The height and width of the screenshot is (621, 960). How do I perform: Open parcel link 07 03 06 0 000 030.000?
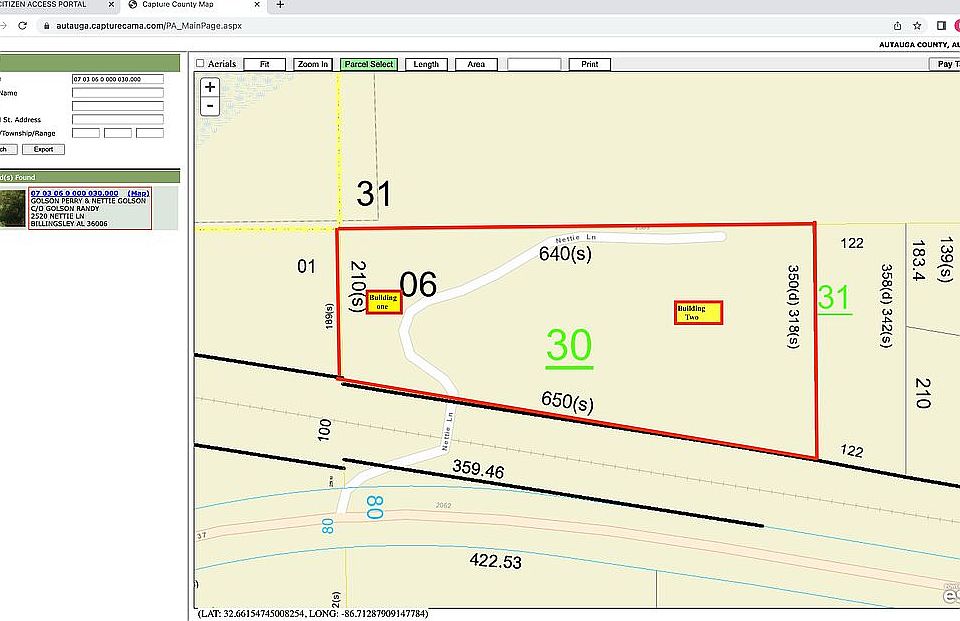pyautogui.click(x=74, y=193)
